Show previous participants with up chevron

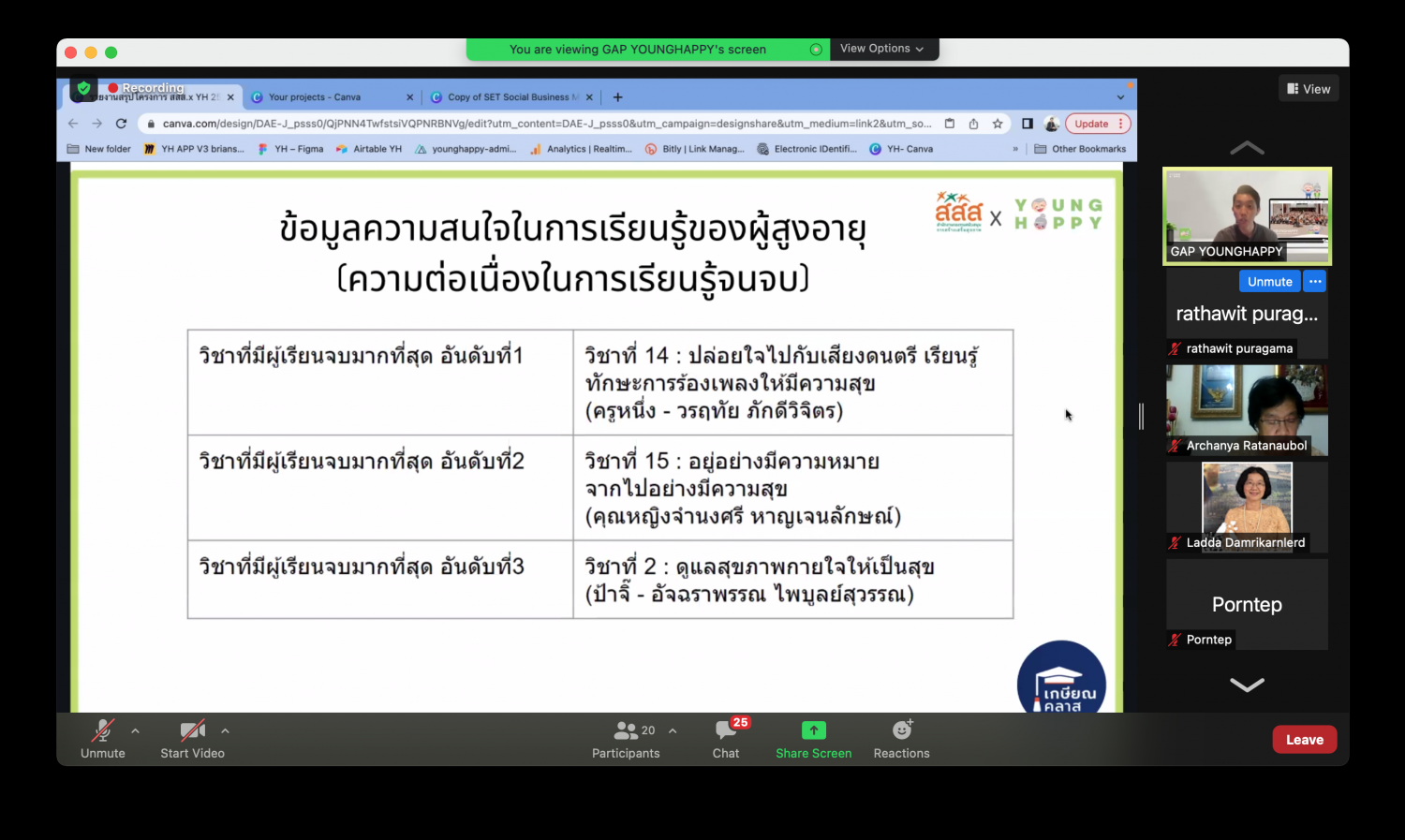1247,148
